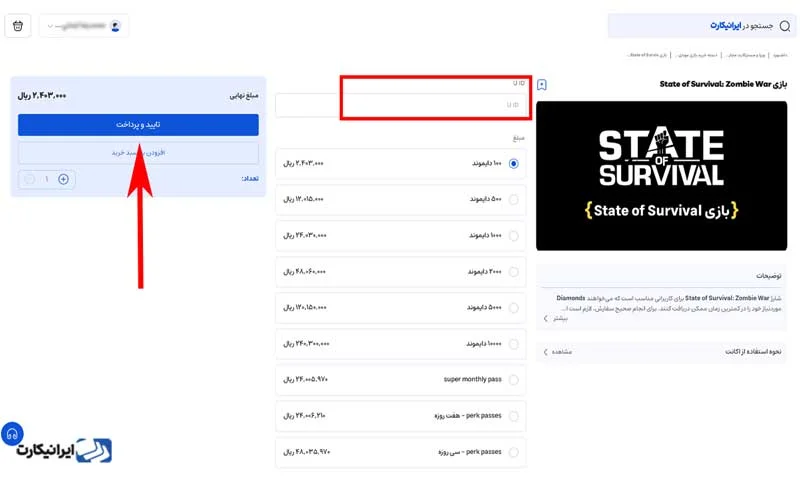Select the 1000 diamonds option
The width and height of the screenshot is (800, 477).
point(401,236)
